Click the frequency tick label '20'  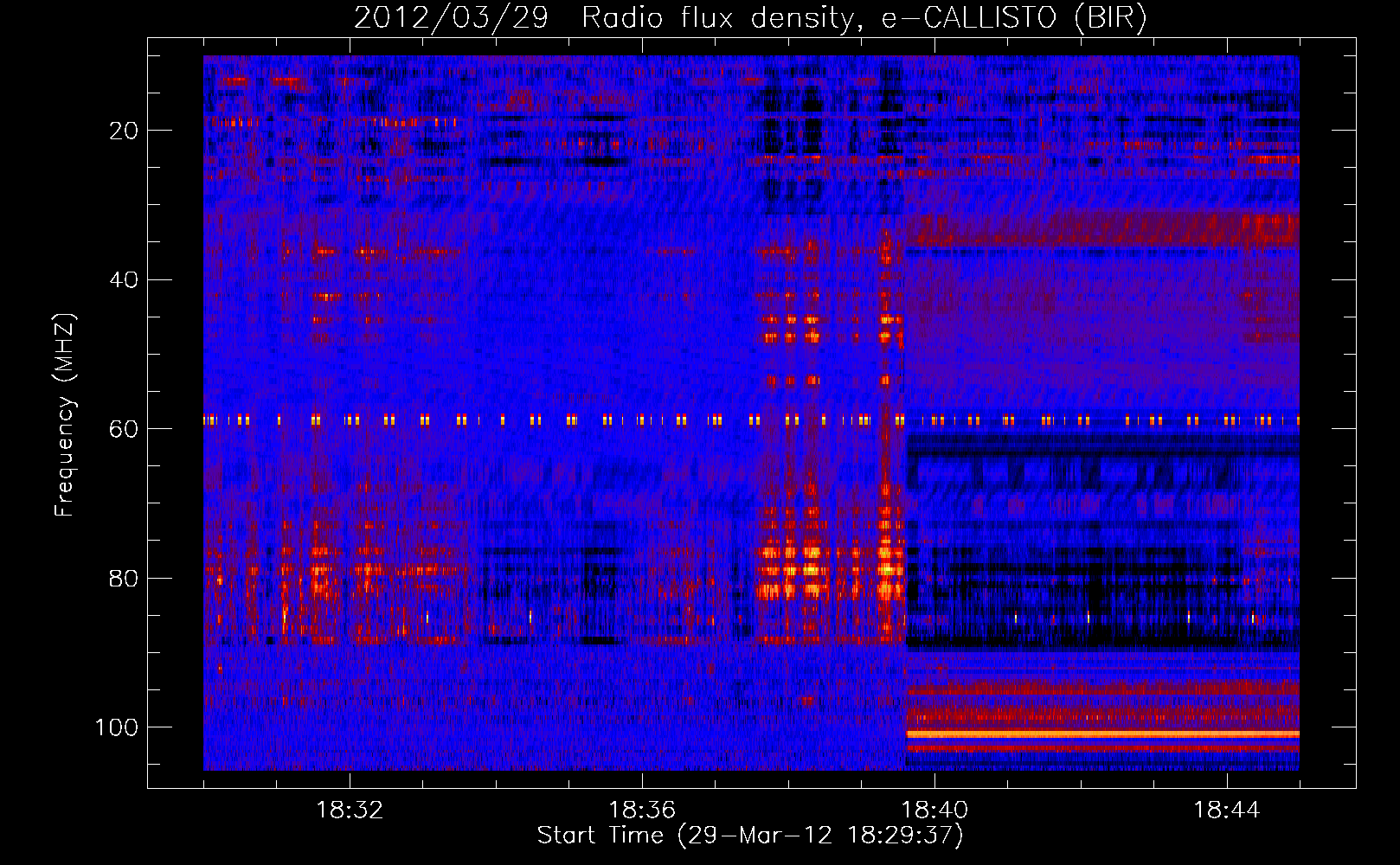coord(124,131)
